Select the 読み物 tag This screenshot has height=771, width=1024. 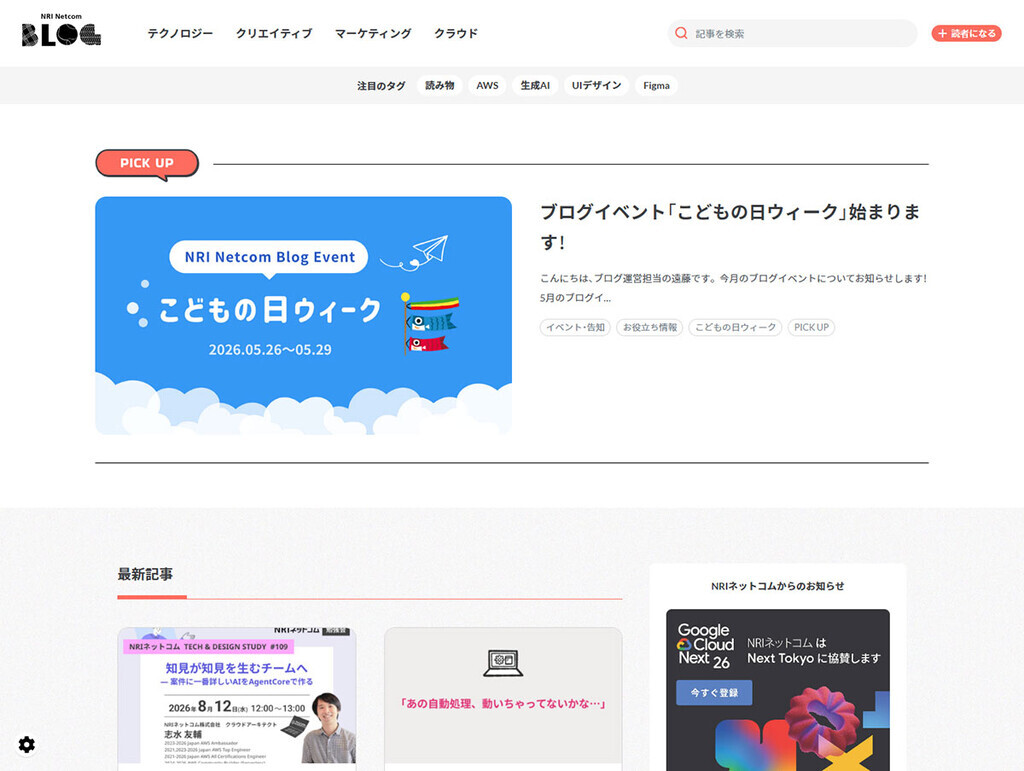point(440,86)
